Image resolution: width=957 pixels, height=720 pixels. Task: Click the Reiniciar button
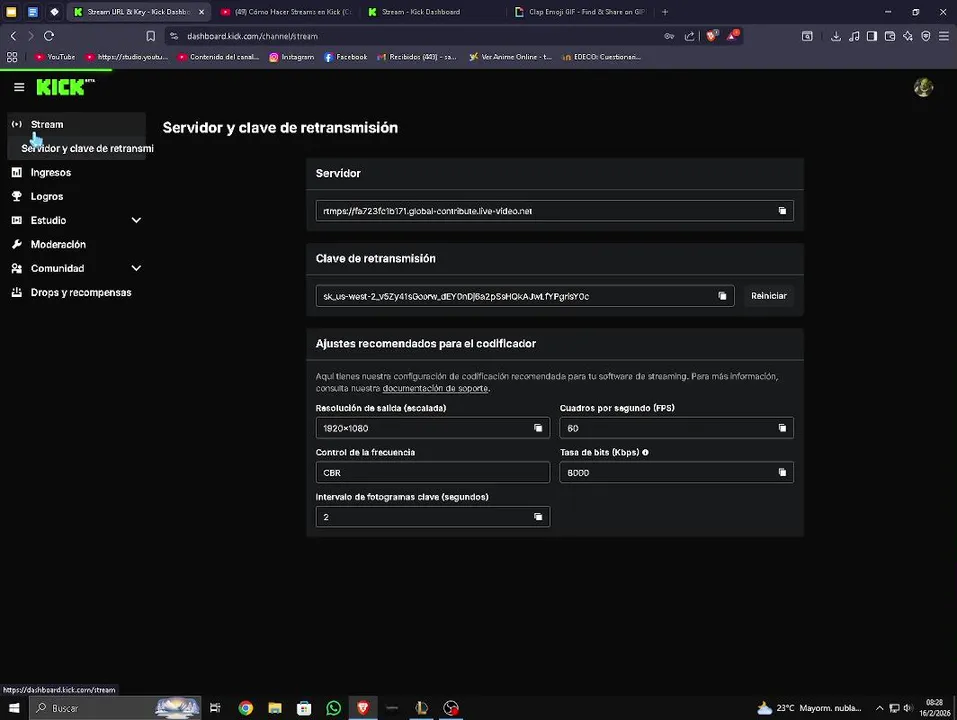(x=768, y=296)
